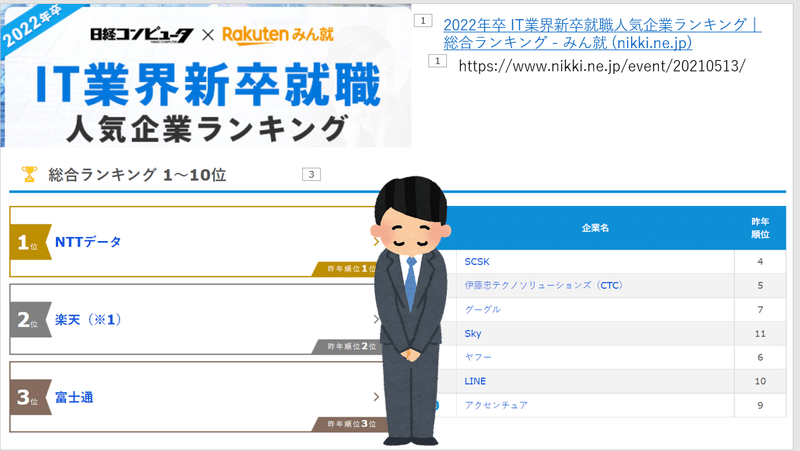Open アクセンチュア company link in table
Image resolution: width=800 pixels, height=451 pixels.
pos(496,405)
